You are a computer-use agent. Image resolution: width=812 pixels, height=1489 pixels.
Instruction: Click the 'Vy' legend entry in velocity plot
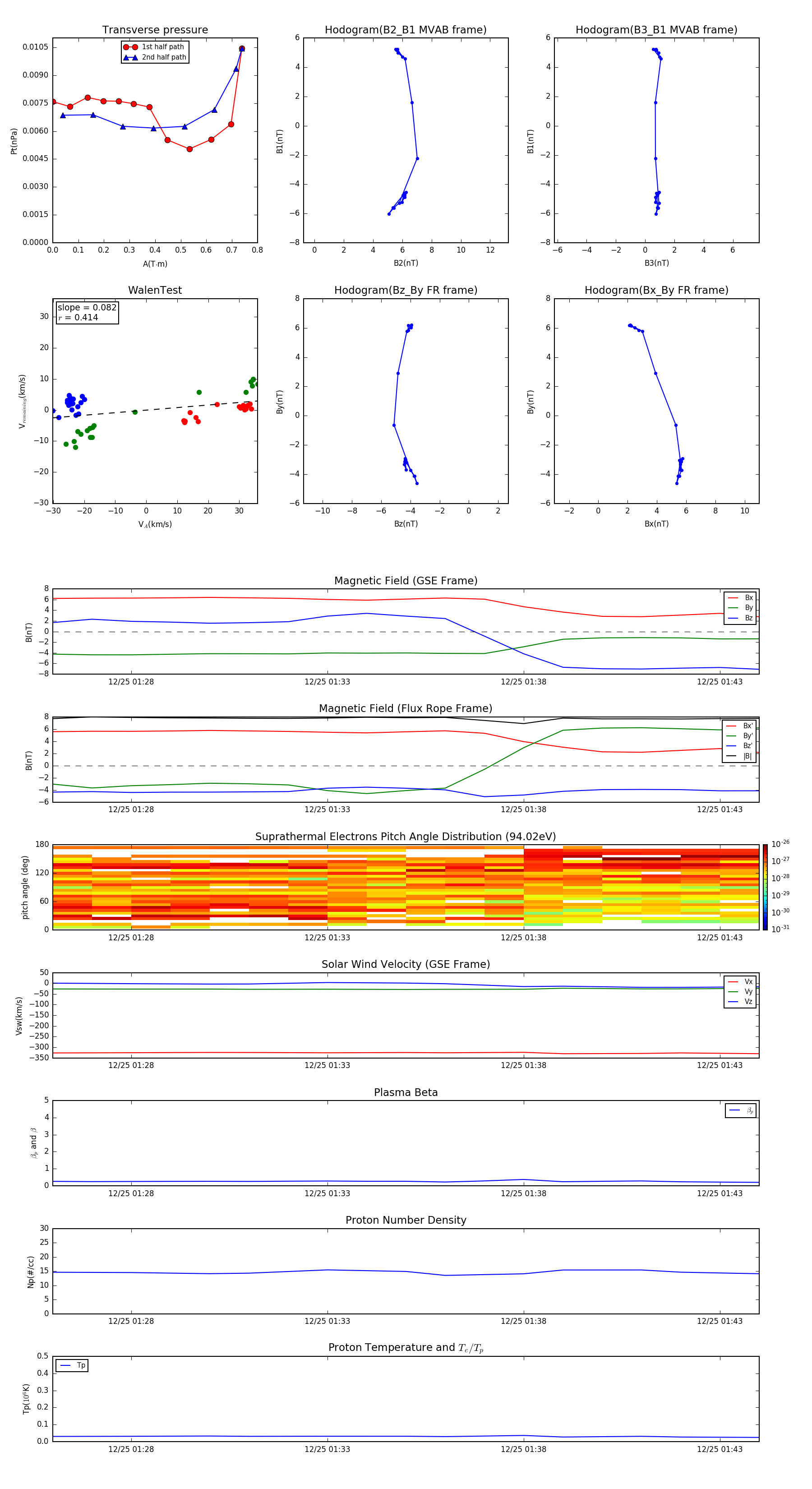(x=741, y=991)
